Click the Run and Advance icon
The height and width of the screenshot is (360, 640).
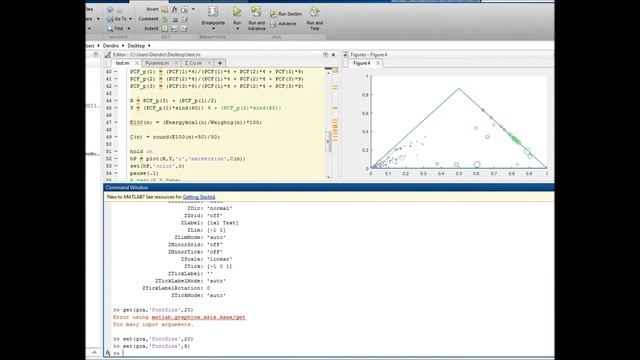256,11
